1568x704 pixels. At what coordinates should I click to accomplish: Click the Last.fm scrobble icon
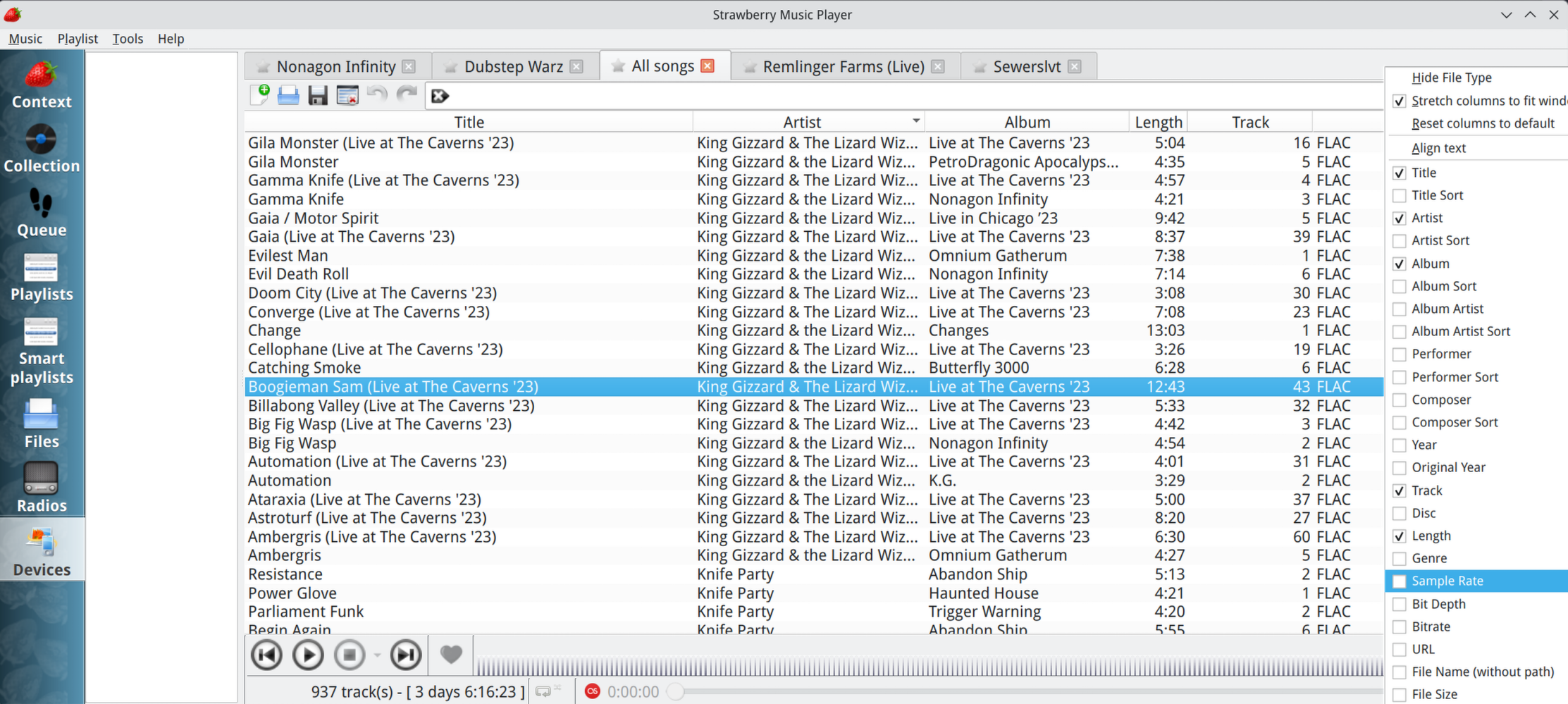[x=593, y=691]
